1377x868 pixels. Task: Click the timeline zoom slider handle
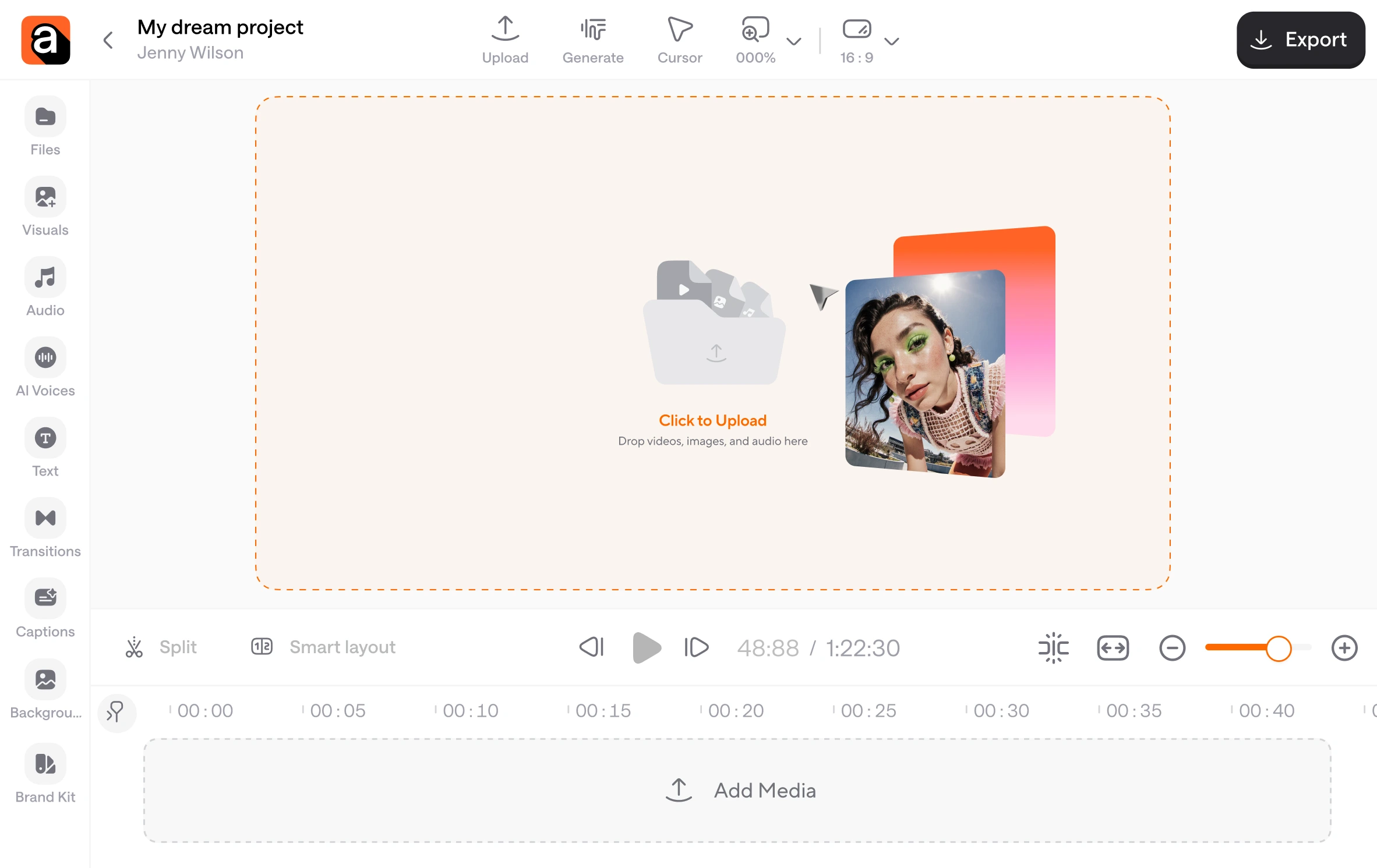pos(1279,648)
